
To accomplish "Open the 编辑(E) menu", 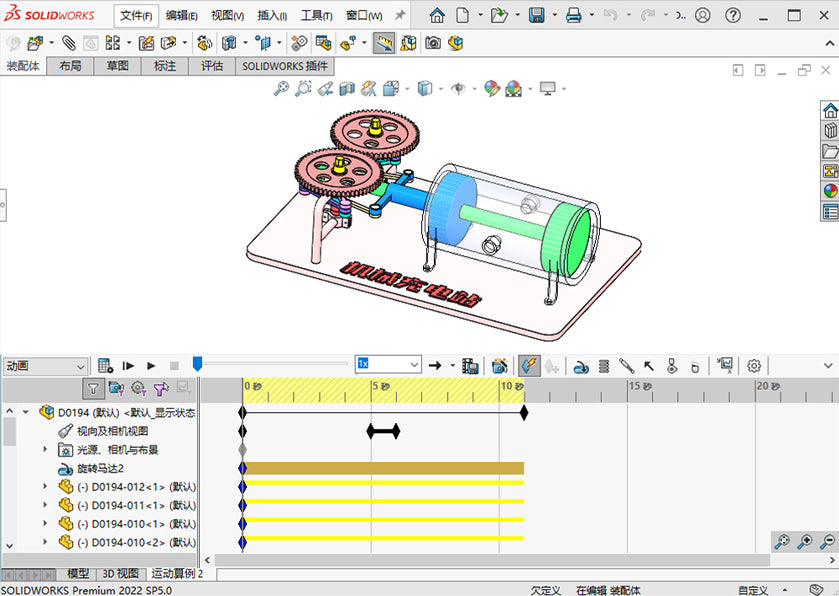I will click(x=181, y=16).
